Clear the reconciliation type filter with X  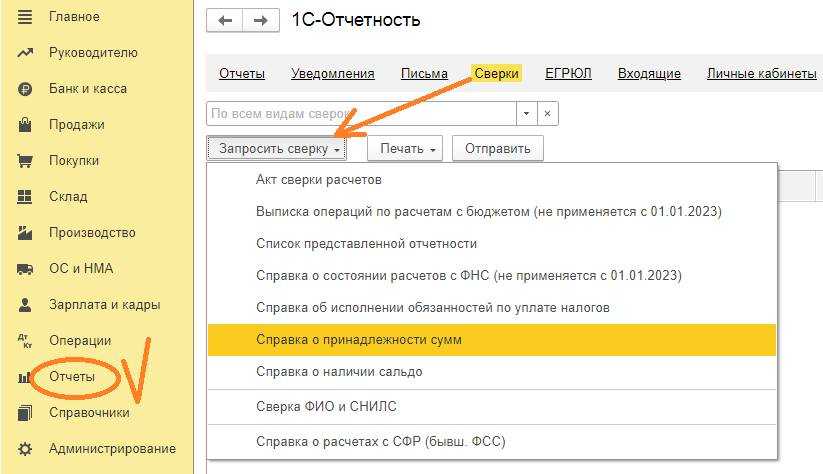click(x=547, y=113)
